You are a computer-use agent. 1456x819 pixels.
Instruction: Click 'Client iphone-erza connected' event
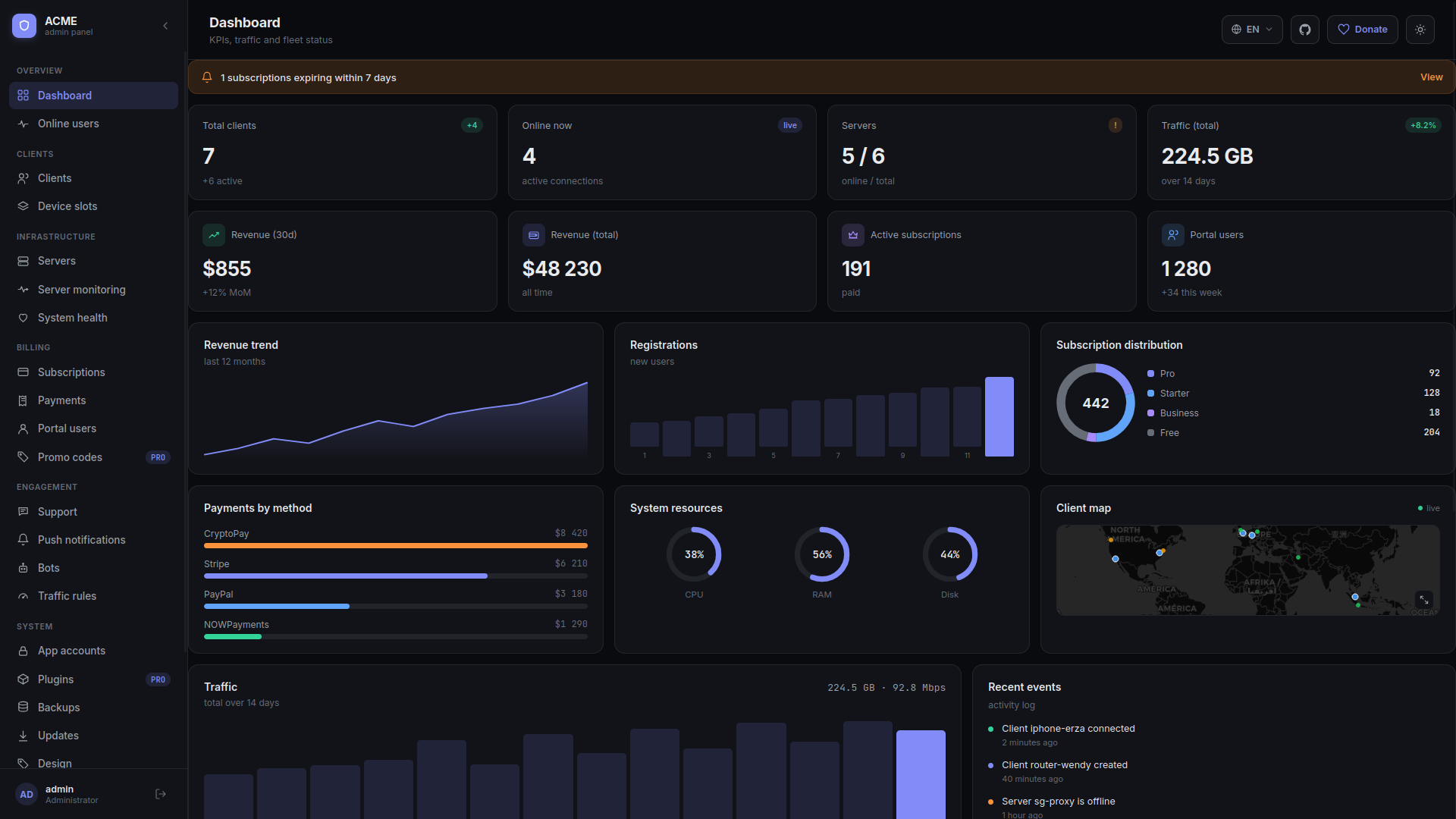(x=1068, y=729)
